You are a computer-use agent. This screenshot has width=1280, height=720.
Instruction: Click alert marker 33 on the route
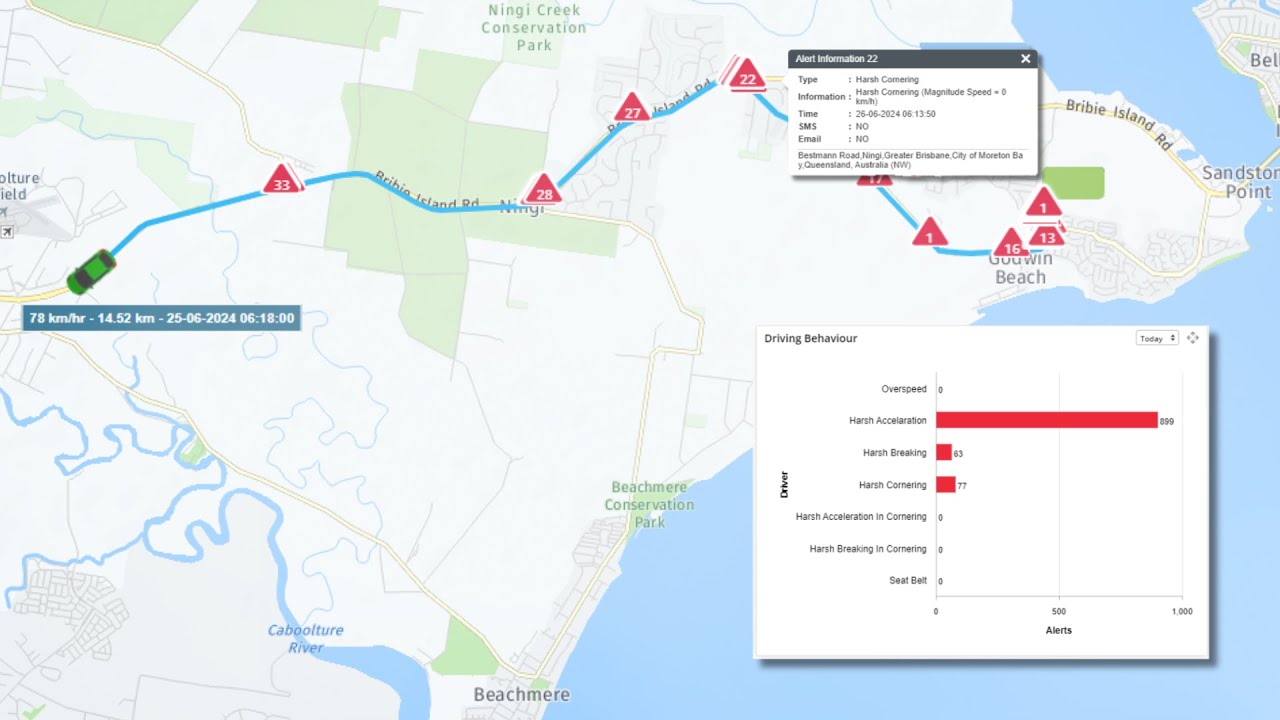pyautogui.click(x=282, y=181)
